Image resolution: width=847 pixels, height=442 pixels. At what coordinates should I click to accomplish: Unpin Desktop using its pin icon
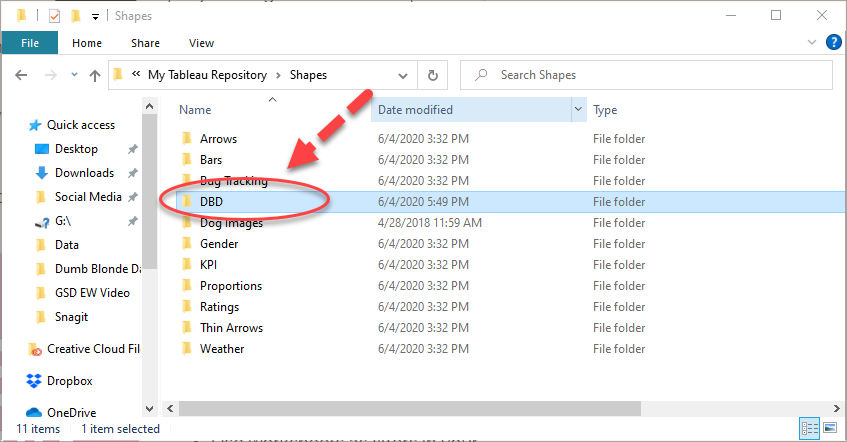(132, 149)
